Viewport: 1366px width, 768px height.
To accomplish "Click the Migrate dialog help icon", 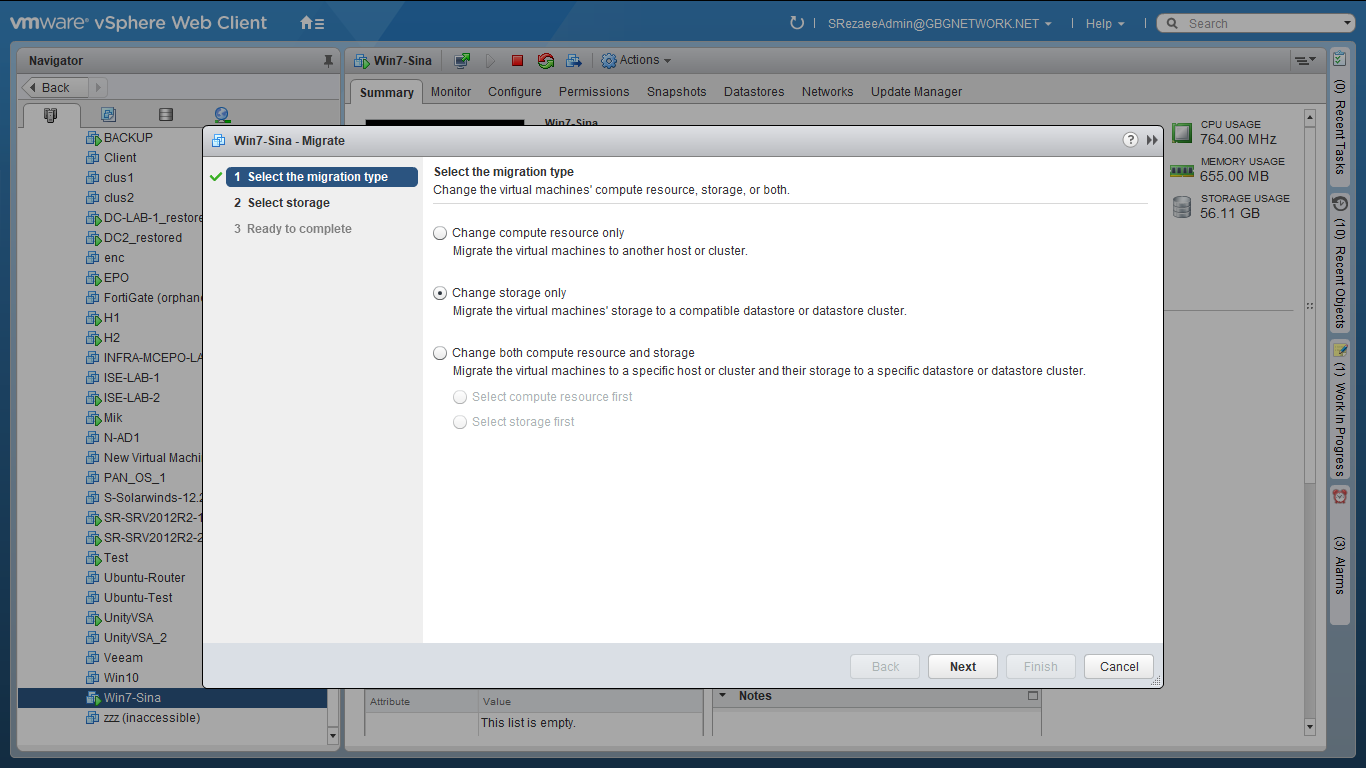I will click(x=1130, y=140).
